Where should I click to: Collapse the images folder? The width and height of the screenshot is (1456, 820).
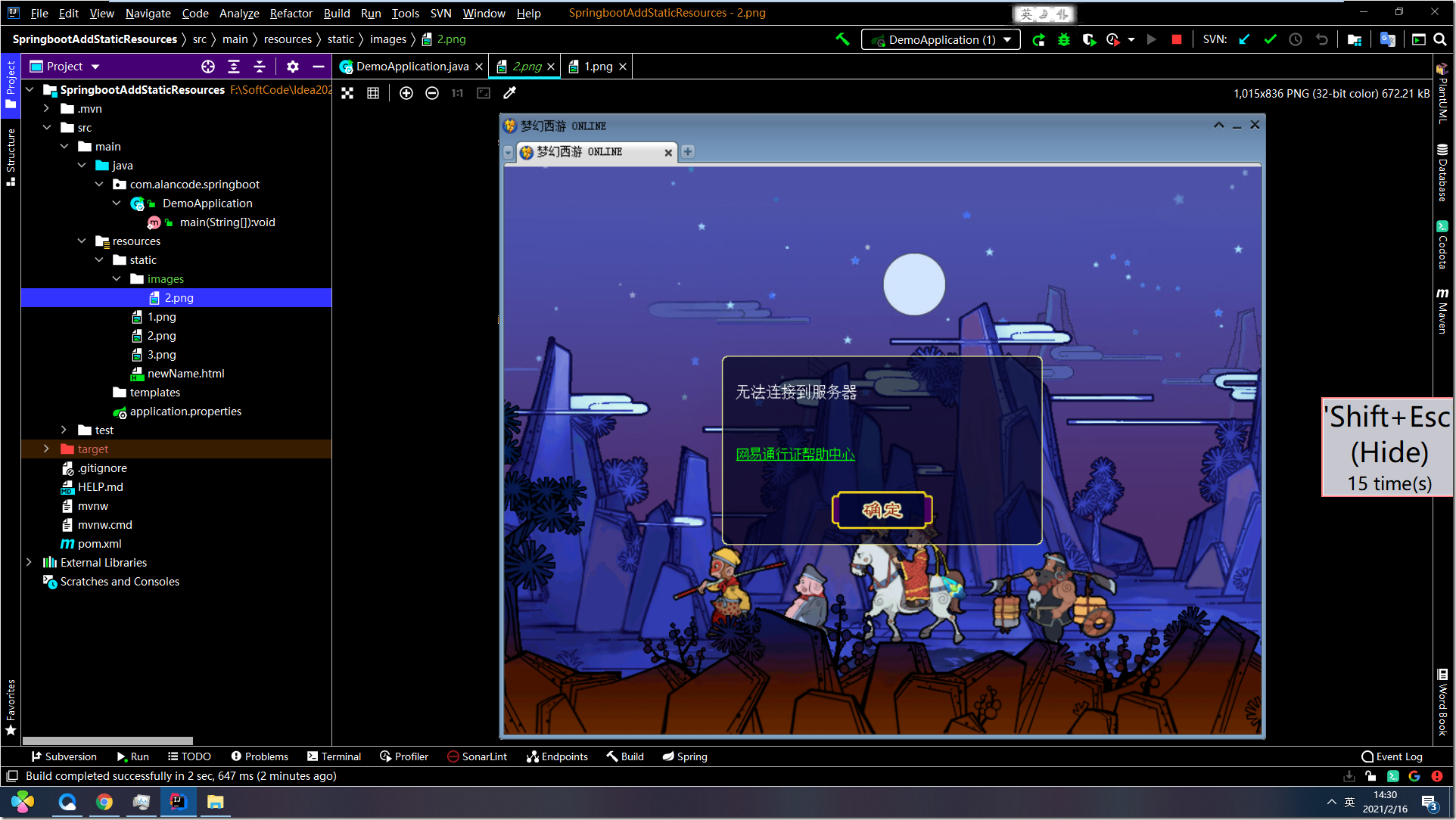[117, 279]
